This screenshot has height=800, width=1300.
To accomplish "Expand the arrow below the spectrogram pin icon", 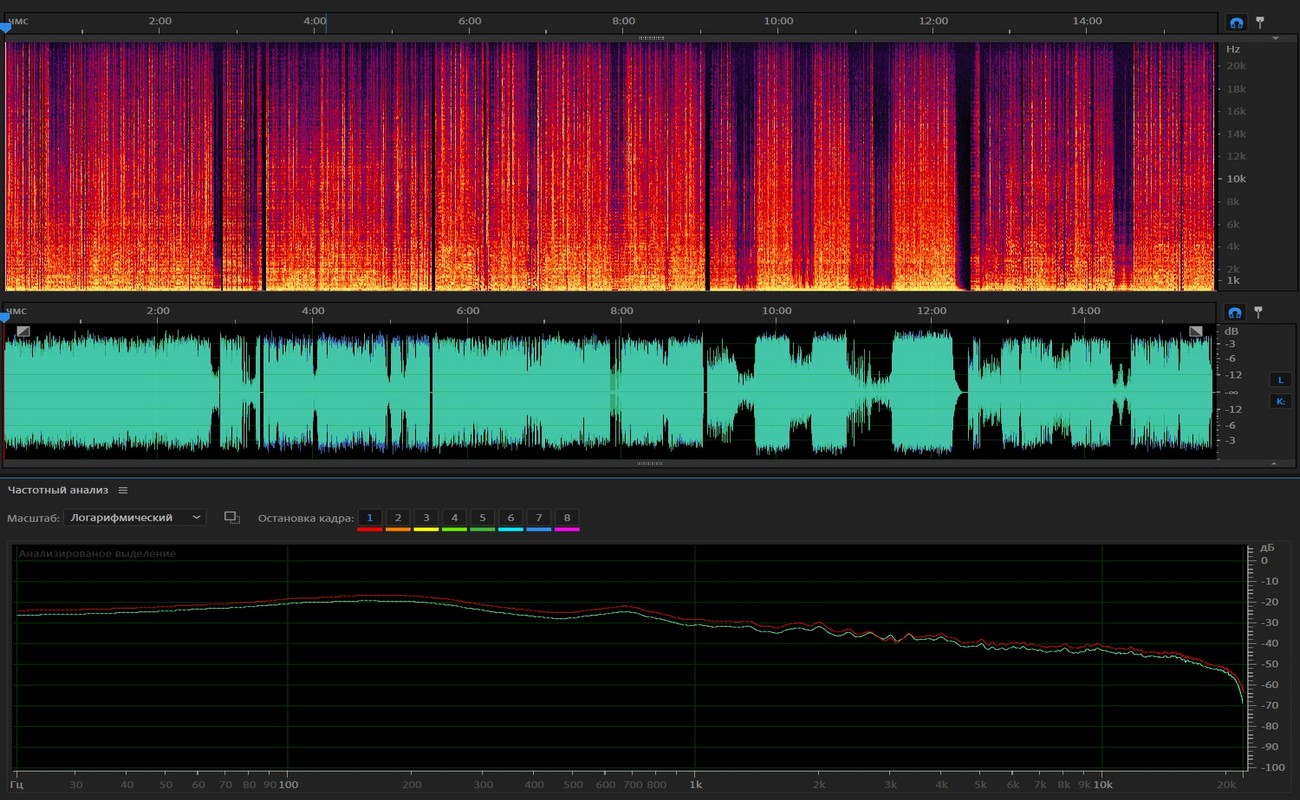I will (1275, 38).
